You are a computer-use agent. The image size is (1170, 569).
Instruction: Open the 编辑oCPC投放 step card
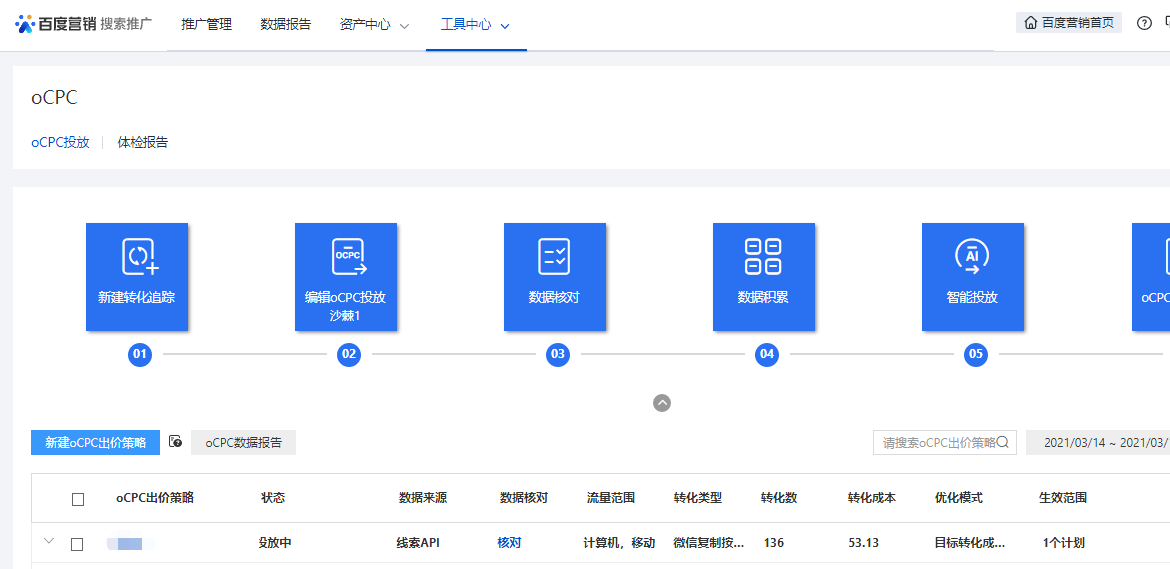pyautogui.click(x=345, y=277)
